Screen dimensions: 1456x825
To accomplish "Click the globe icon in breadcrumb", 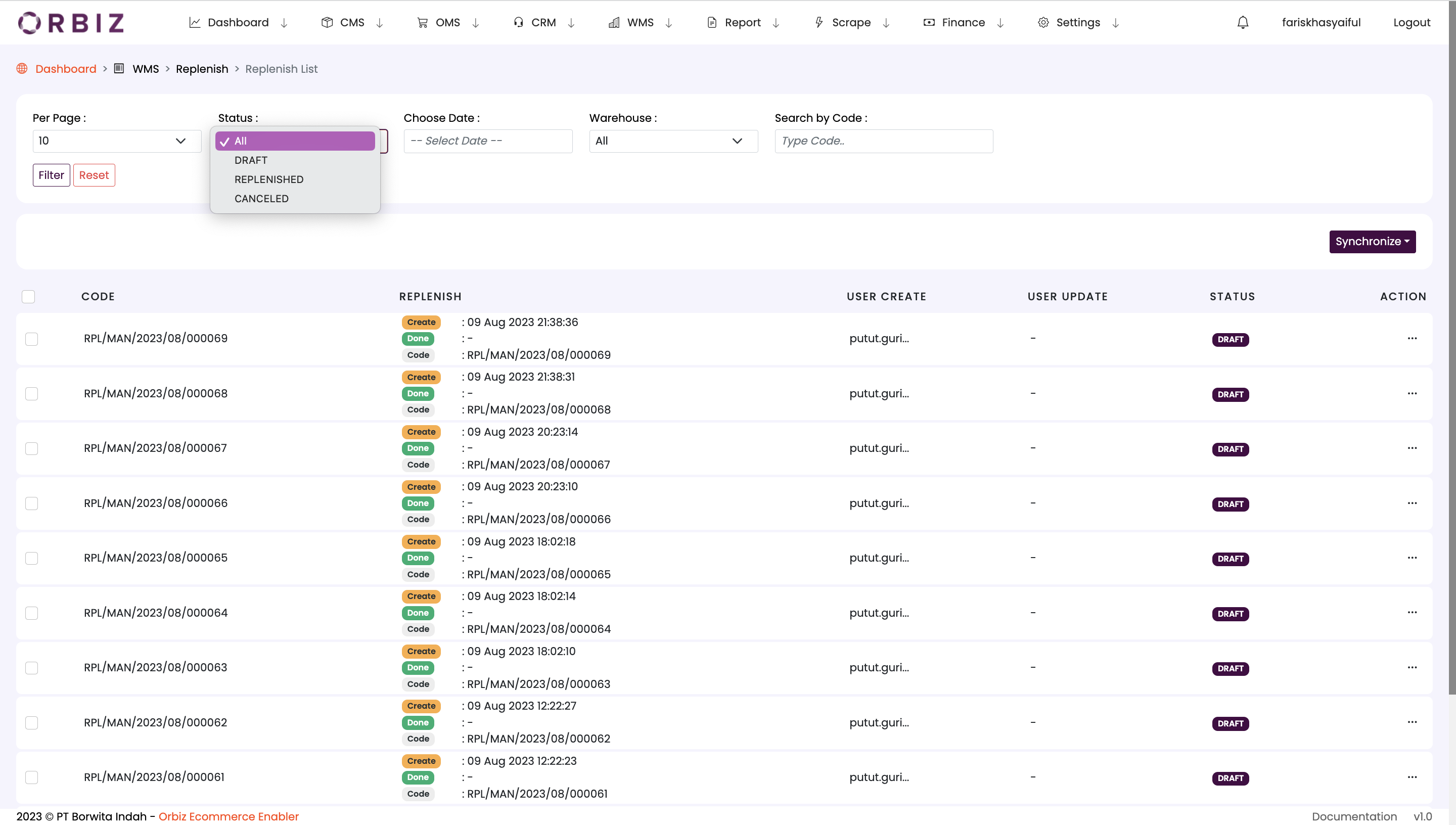I will [22, 69].
